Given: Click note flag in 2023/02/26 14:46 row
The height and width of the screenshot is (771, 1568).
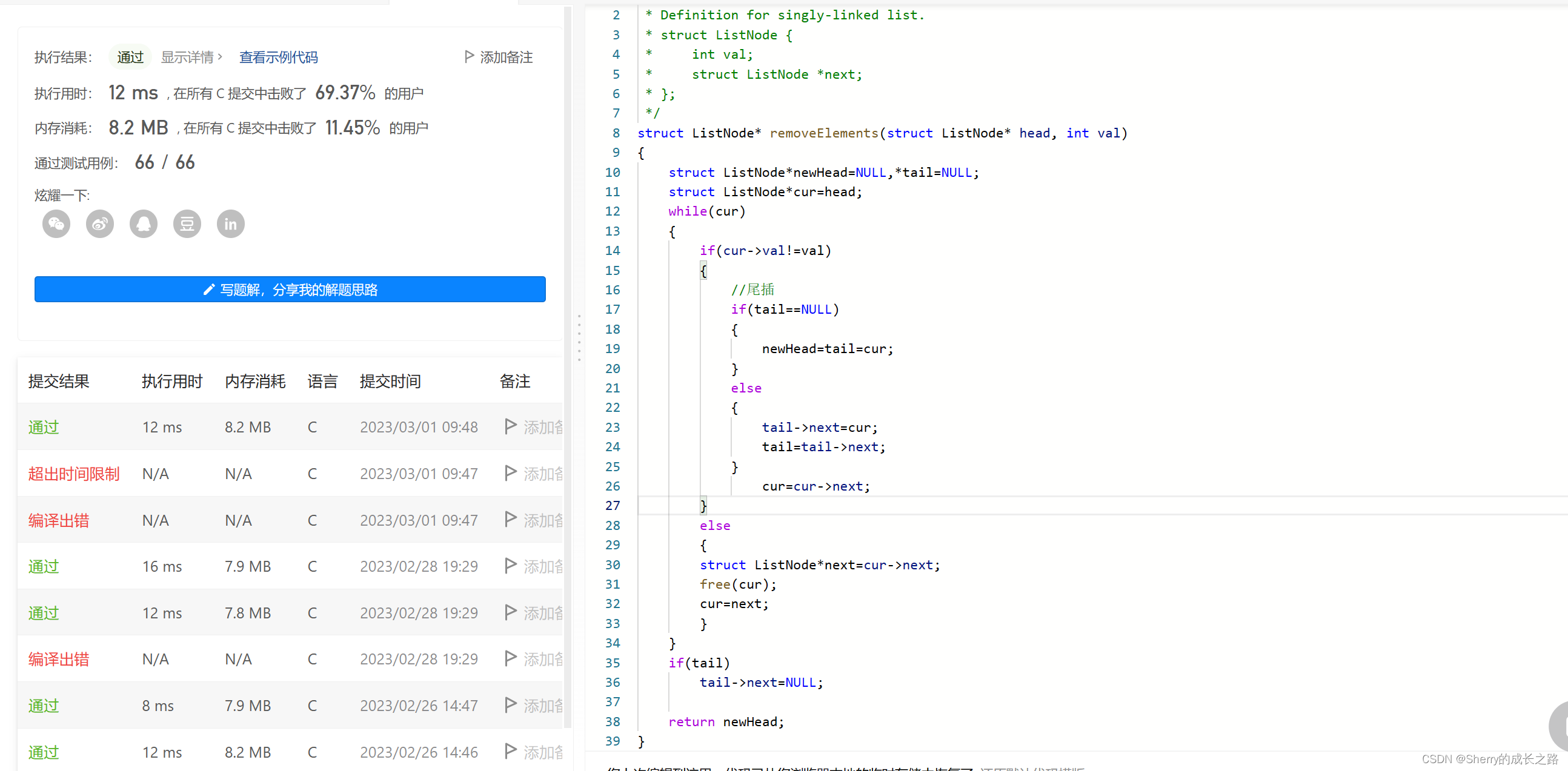Looking at the screenshot, I should point(511,752).
